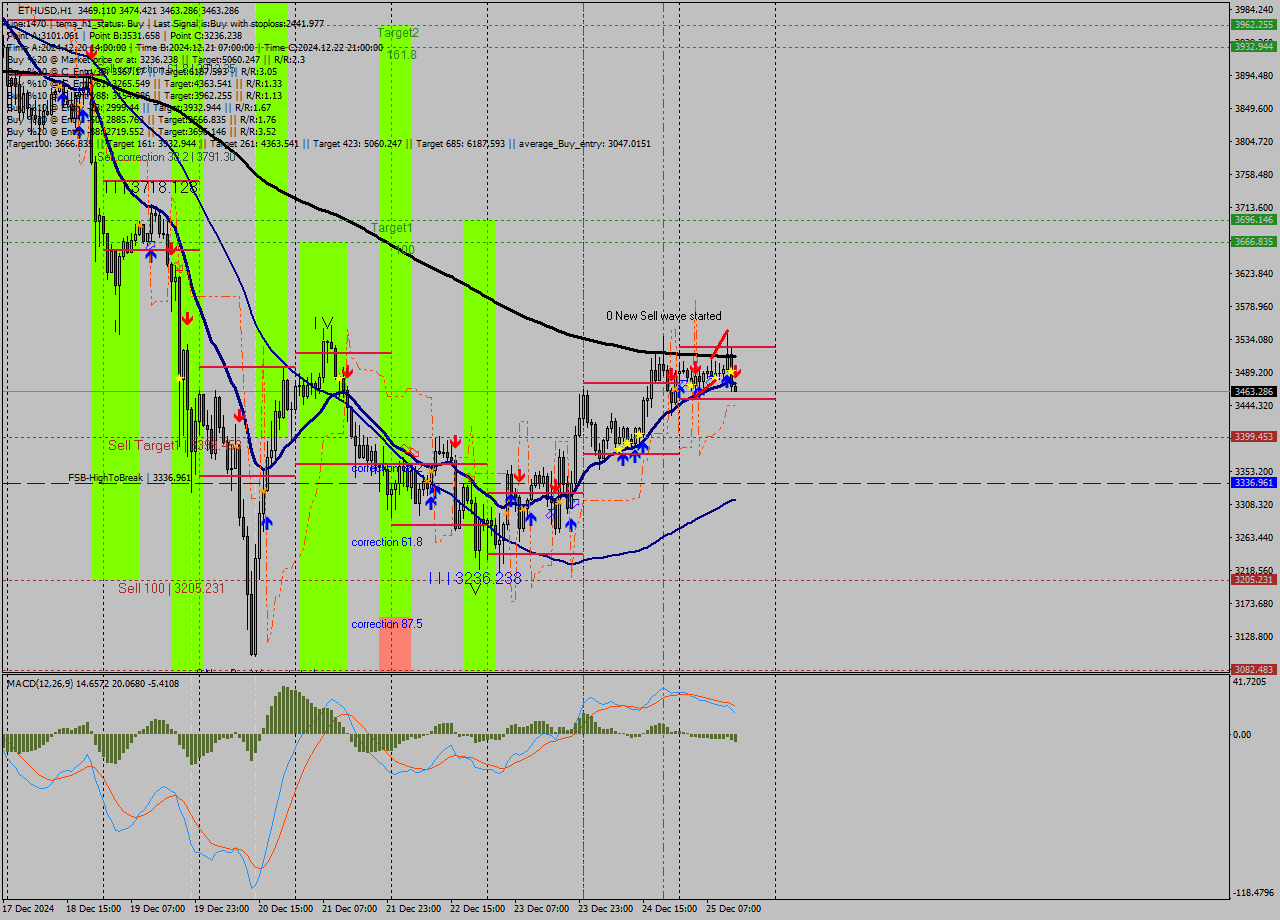The width and height of the screenshot is (1280, 920).
Task: Select the 'I I I 3236.238' wave label
Action: (x=475, y=578)
